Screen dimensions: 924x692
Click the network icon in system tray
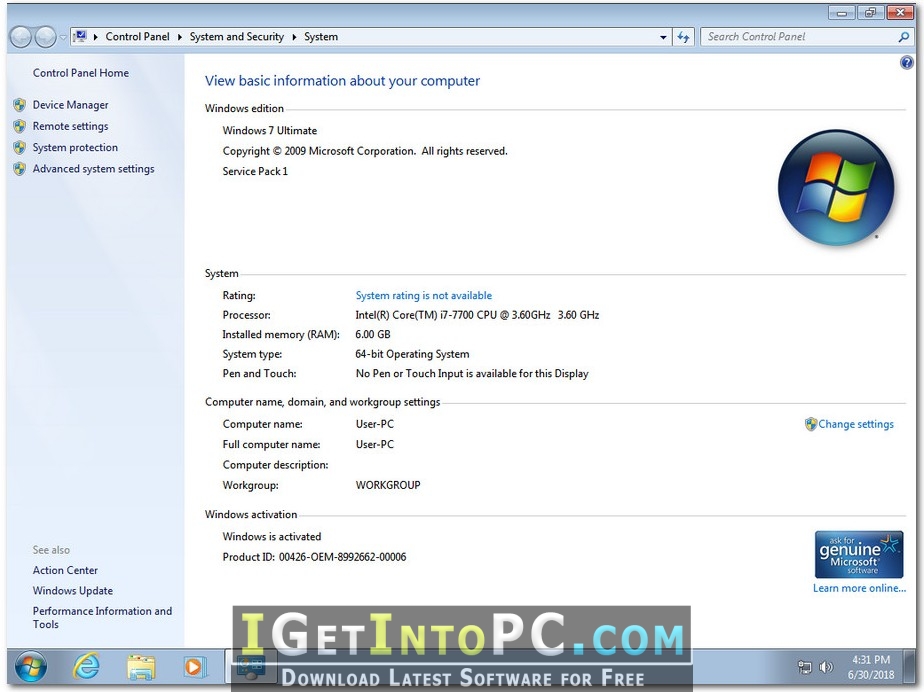tap(804, 667)
